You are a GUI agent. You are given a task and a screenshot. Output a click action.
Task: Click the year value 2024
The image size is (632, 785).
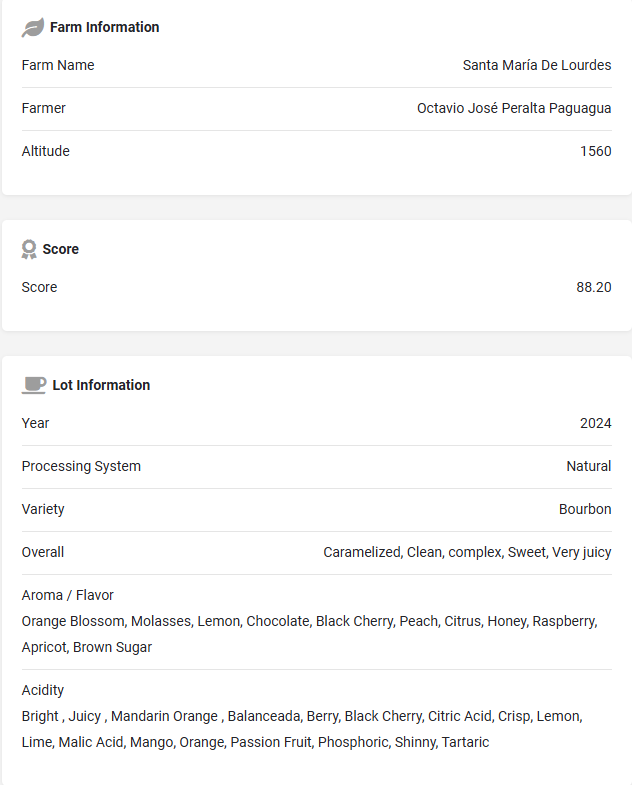coord(595,424)
